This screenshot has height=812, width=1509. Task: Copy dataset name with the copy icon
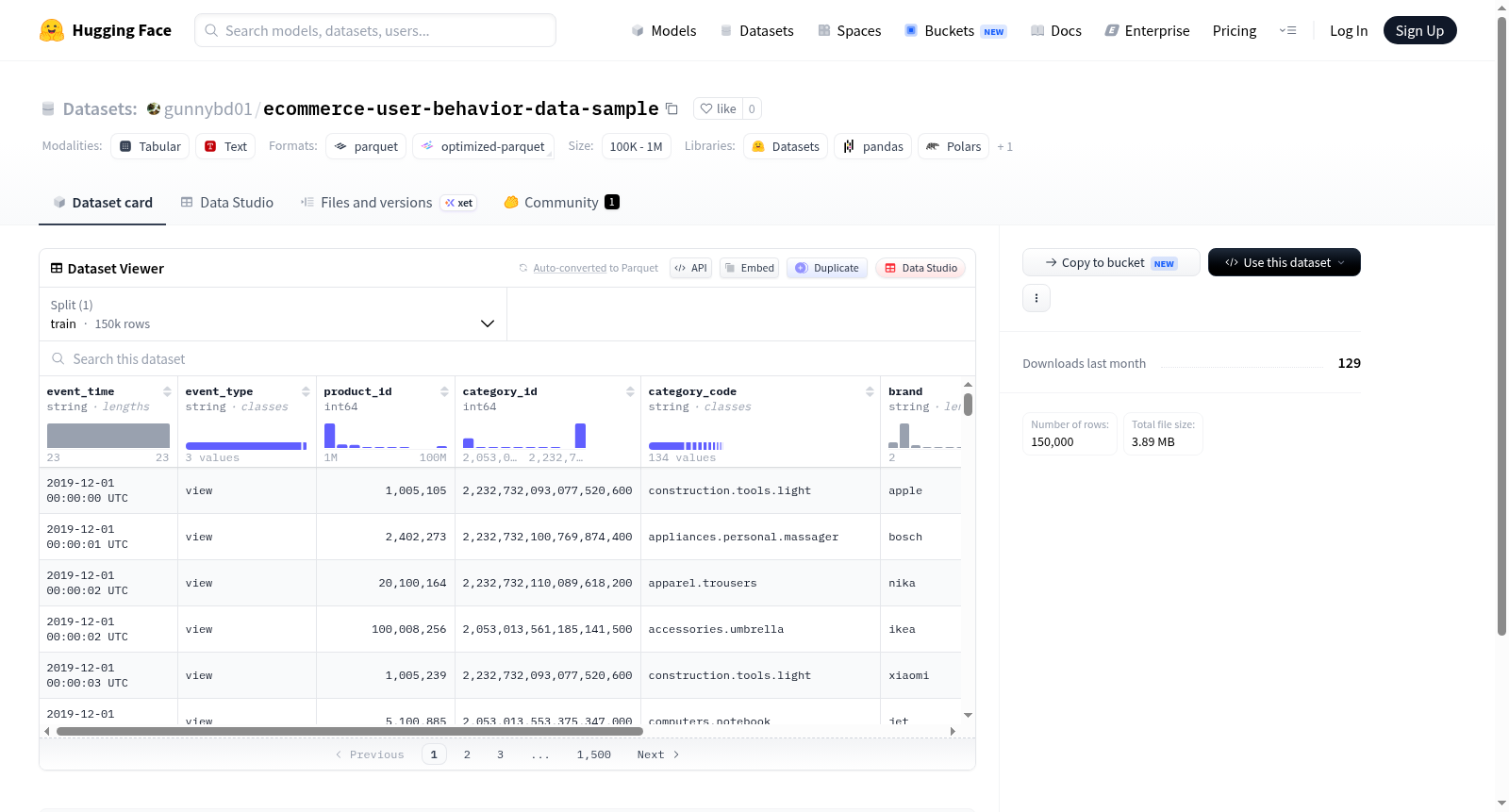pyautogui.click(x=672, y=108)
